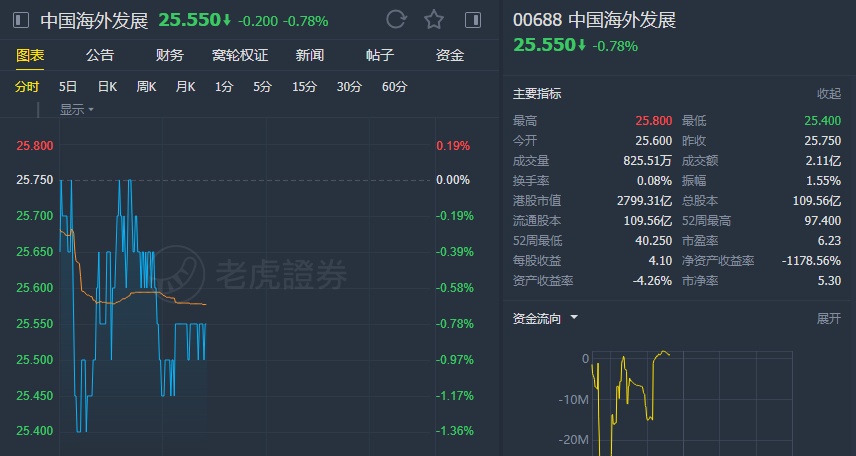This screenshot has width=856, height=456.
Task: Toggle the right sidebar panel icon
Action: click(x=473, y=21)
